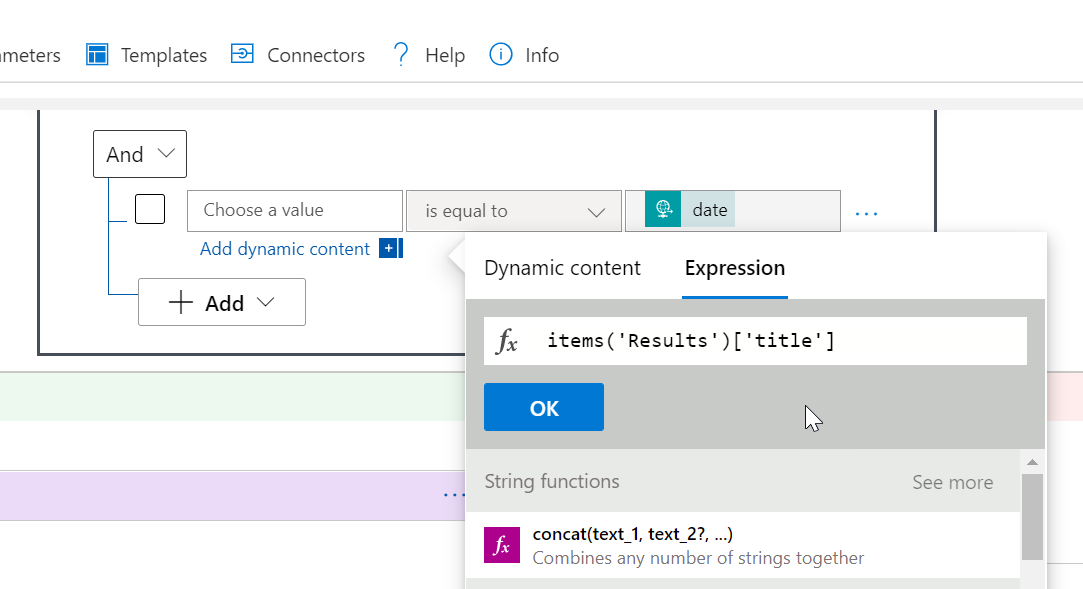Open the condition row ellipsis menu

coord(866,213)
